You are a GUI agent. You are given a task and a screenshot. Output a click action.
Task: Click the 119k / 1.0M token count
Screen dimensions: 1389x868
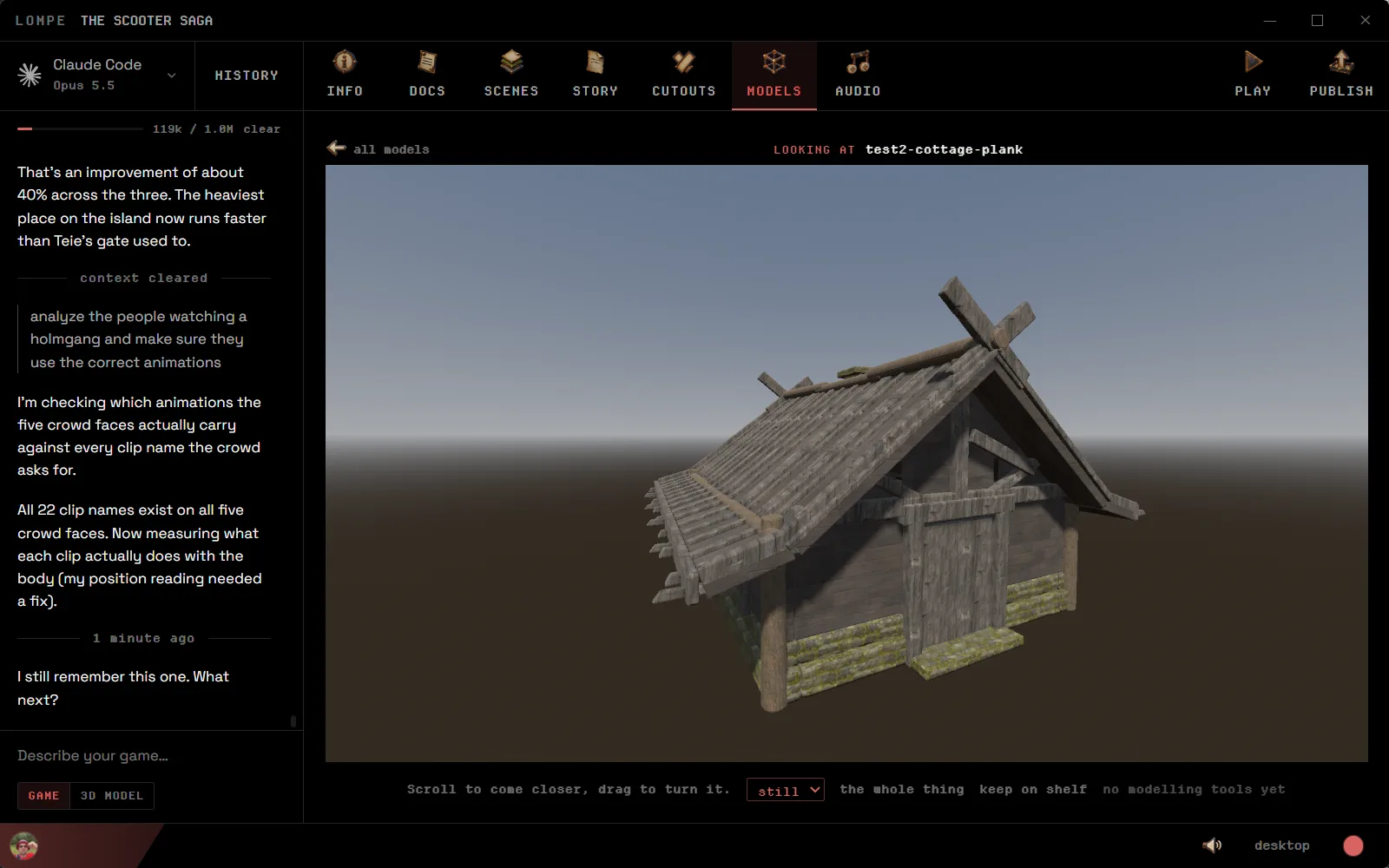pyautogui.click(x=193, y=128)
